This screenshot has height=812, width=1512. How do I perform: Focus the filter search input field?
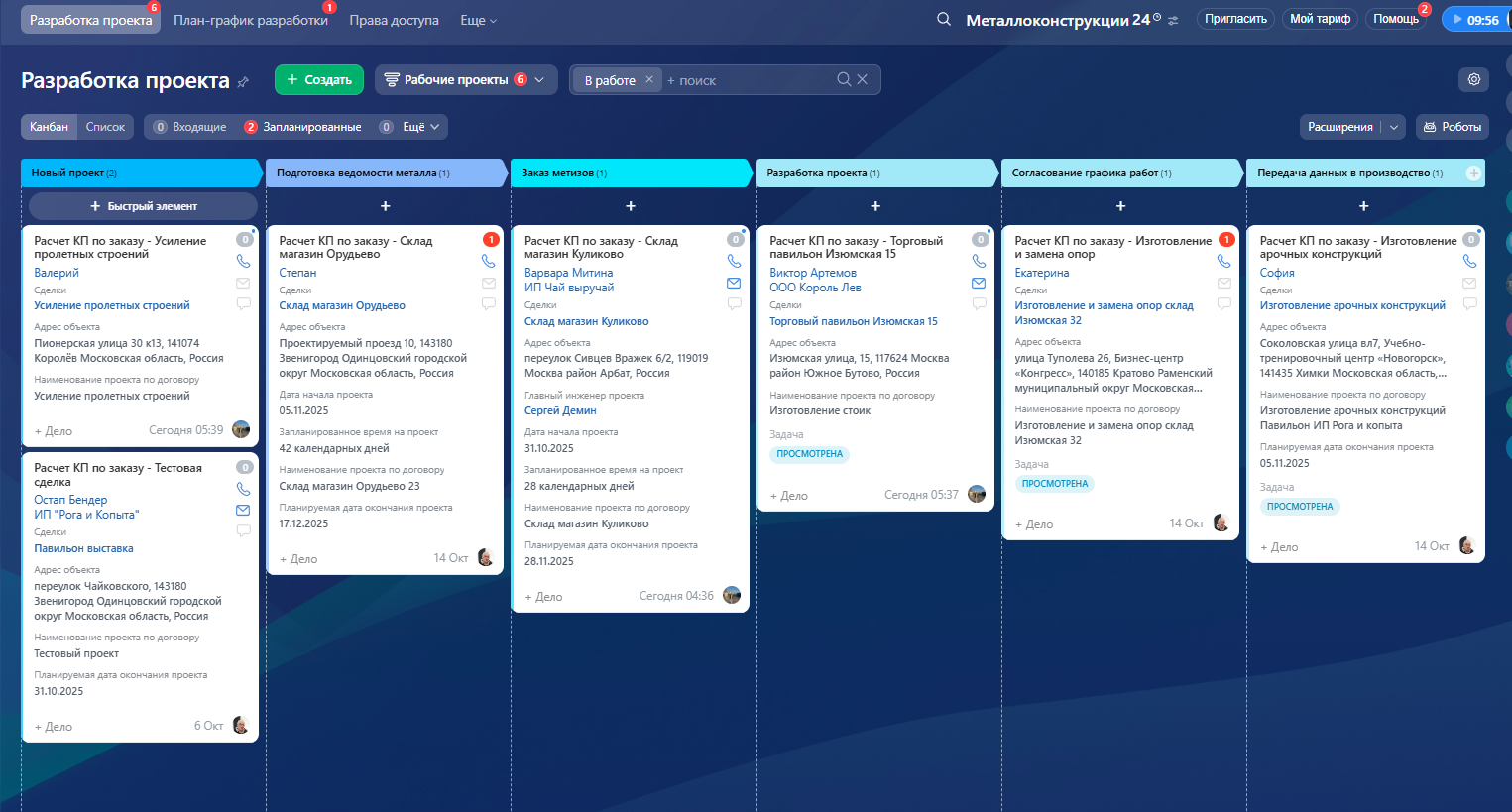pyautogui.click(x=749, y=80)
